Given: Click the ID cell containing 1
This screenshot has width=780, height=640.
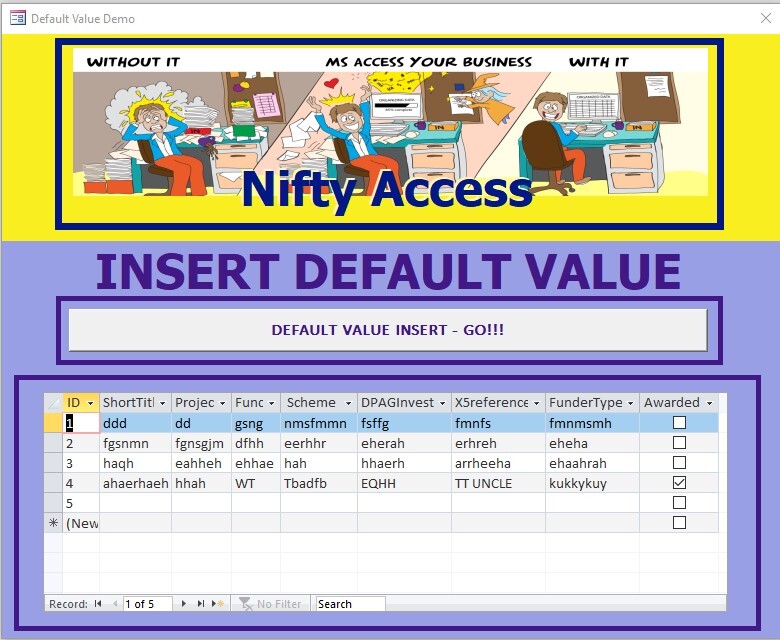Looking at the screenshot, I should [x=81, y=423].
